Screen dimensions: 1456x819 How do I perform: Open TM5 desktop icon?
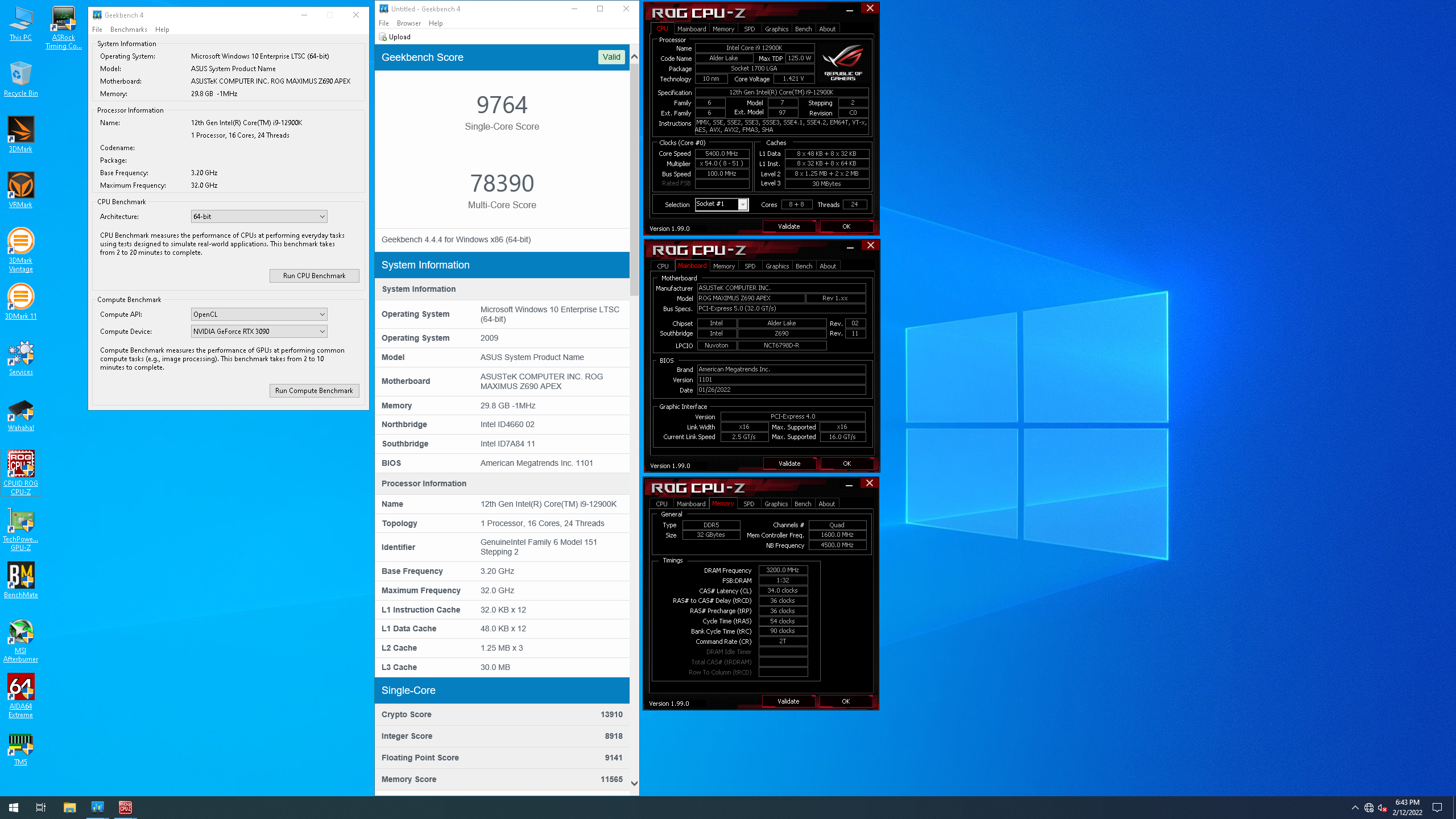pos(20,748)
